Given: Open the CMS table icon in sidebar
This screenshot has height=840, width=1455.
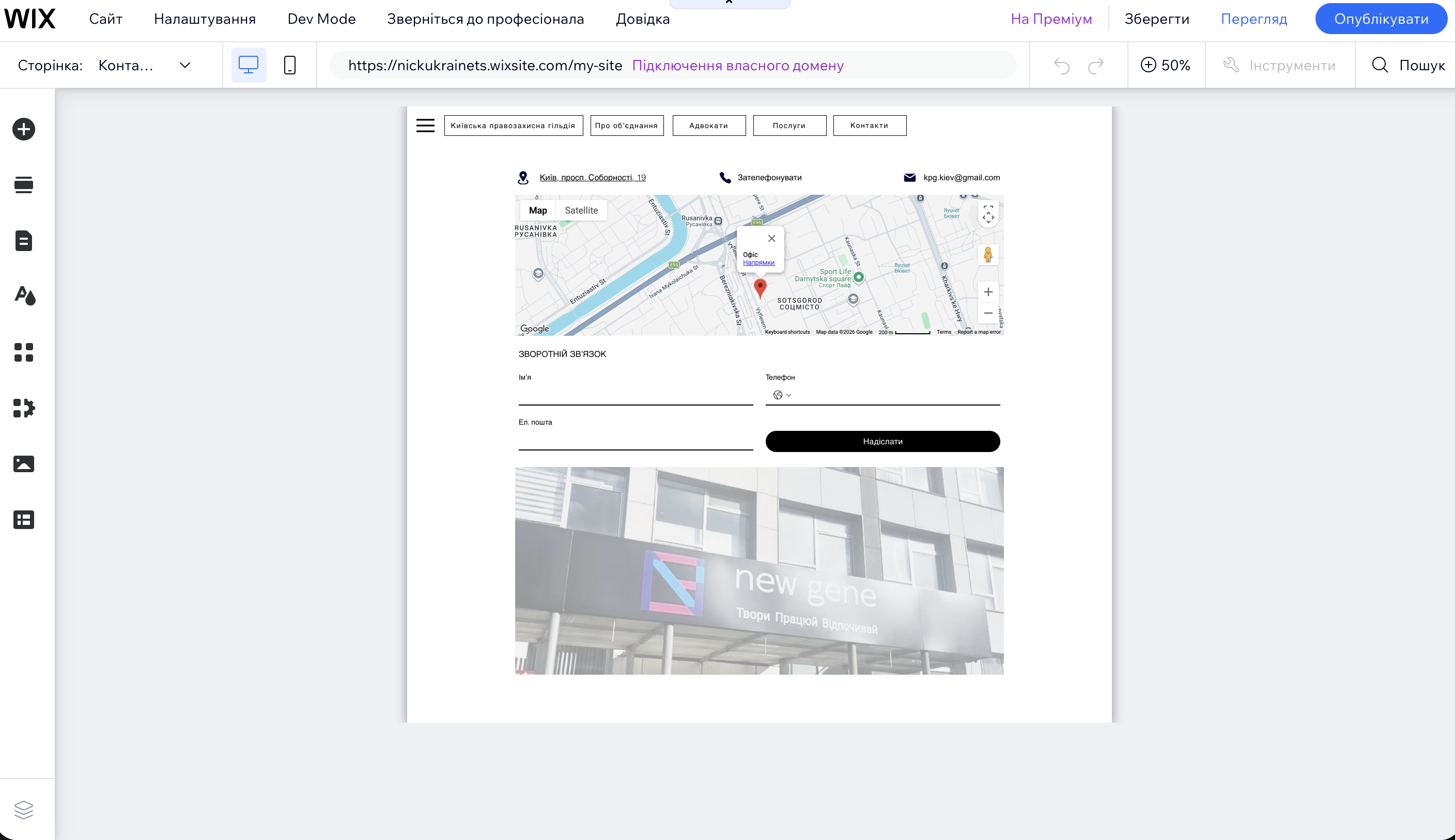Looking at the screenshot, I should tap(24, 520).
